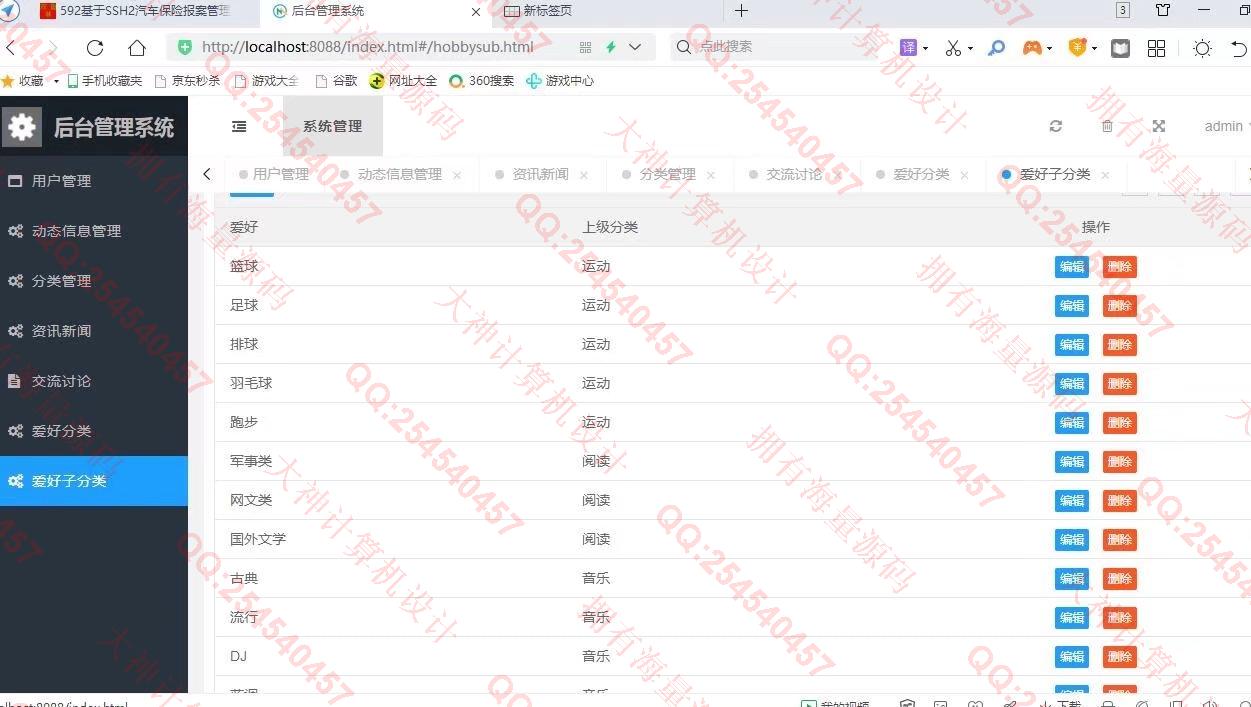This screenshot has height=707, width=1251.
Task: Delete the 古典 row
Action: pyautogui.click(x=1120, y=579)
